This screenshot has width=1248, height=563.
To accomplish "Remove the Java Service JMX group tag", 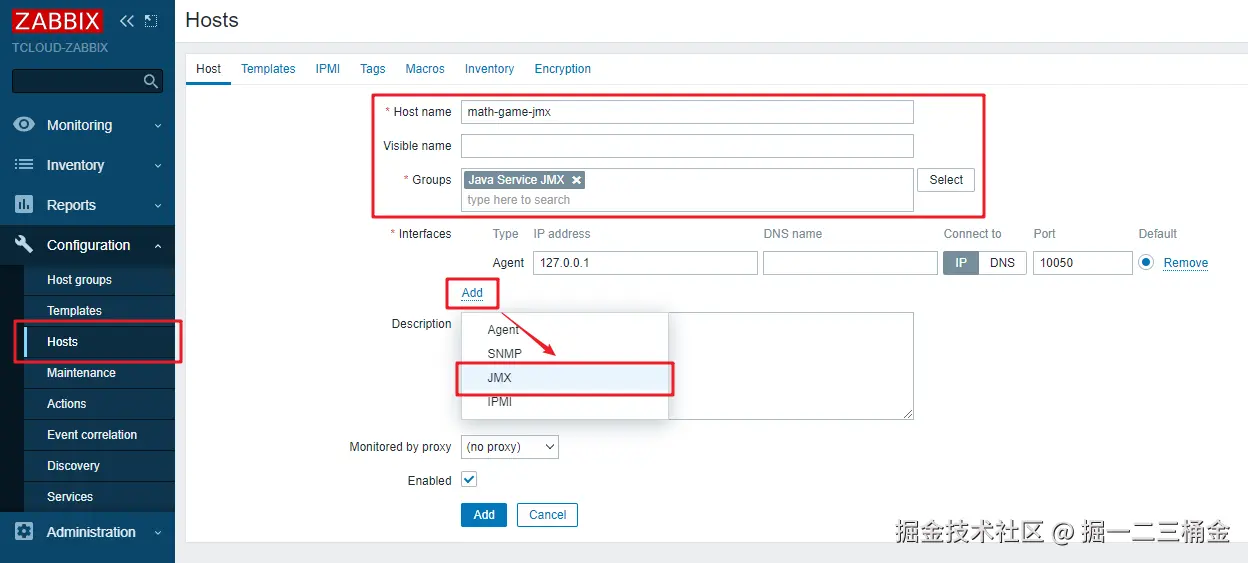I will (576, 180).
